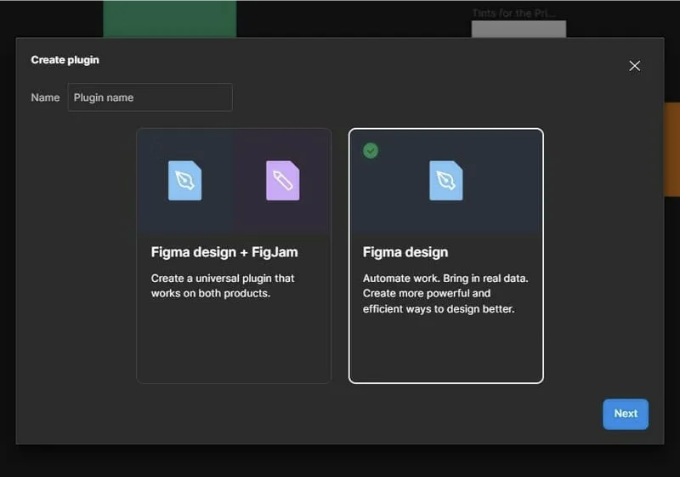680x477 pixels.
Task: Click the green checkmark on Figma design card
Action: (370, 151)
